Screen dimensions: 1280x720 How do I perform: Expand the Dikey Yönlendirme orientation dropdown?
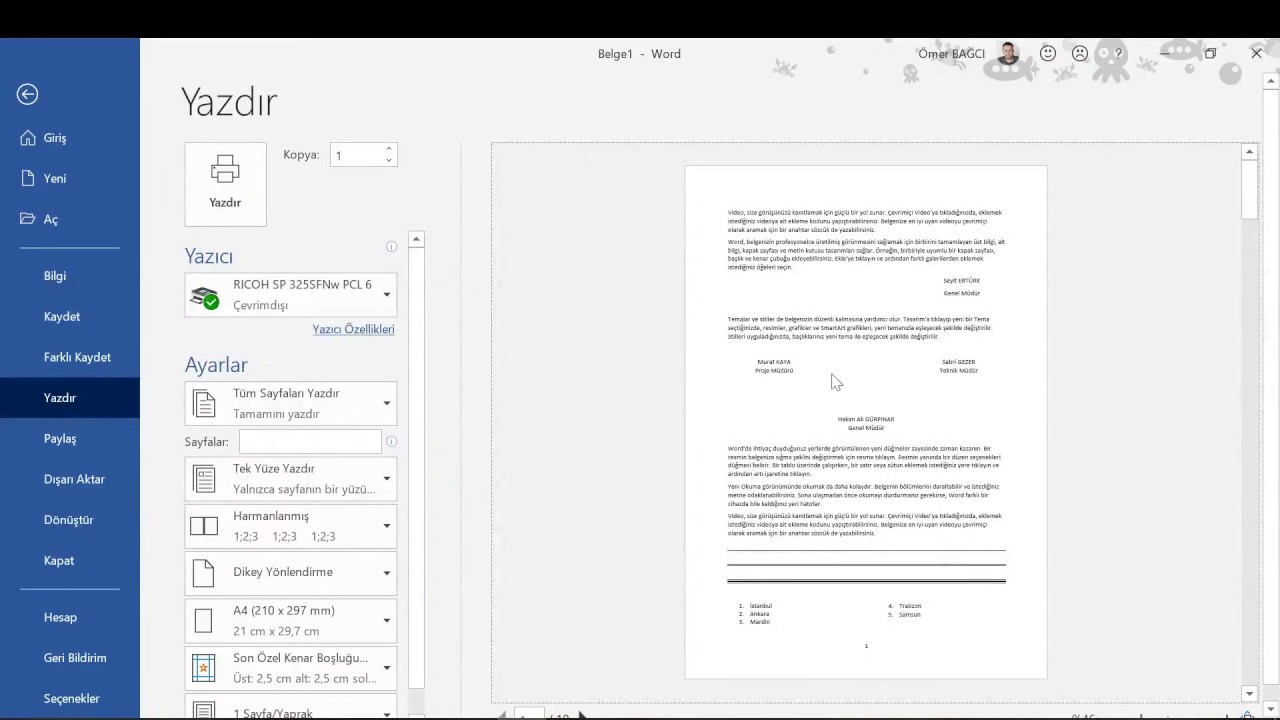290,573
